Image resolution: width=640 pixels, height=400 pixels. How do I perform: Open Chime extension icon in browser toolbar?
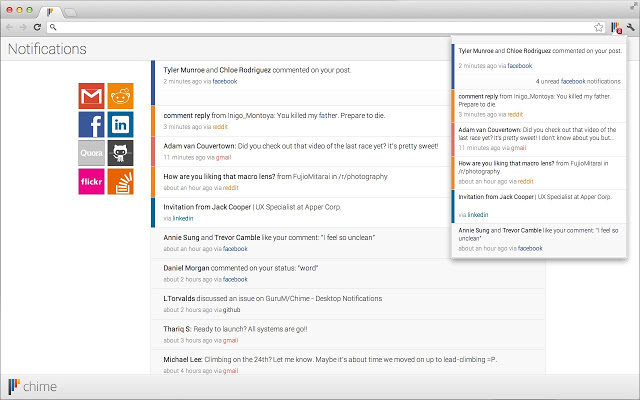tap(616, 28)
